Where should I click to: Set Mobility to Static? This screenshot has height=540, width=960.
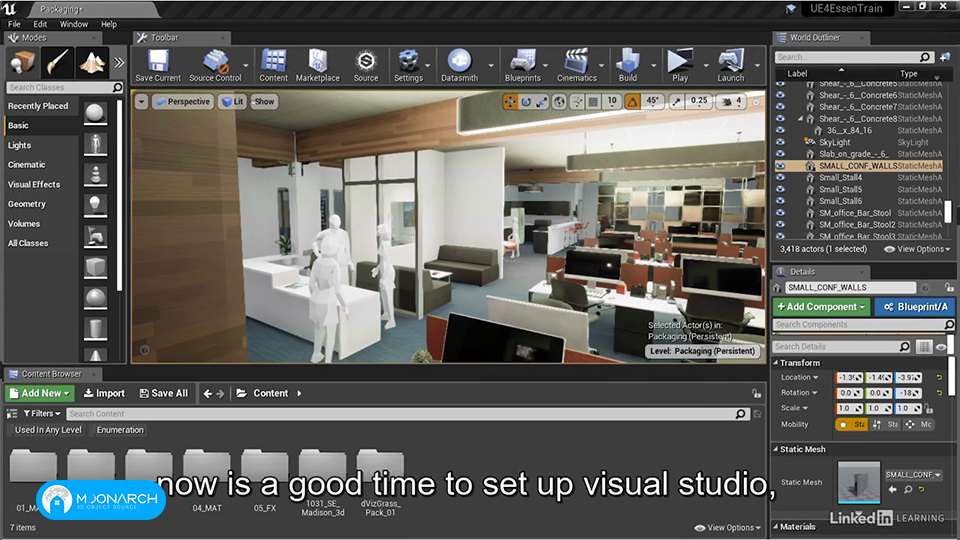pos(852,424)
